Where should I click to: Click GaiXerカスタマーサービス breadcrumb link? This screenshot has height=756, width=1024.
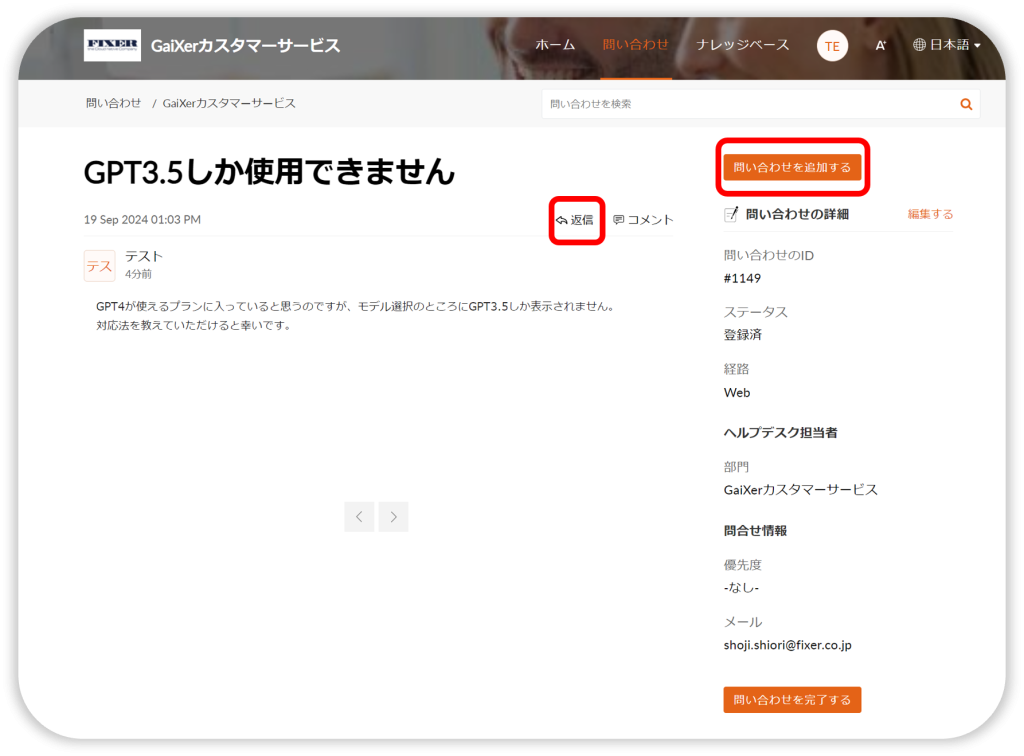coord(229,103)
